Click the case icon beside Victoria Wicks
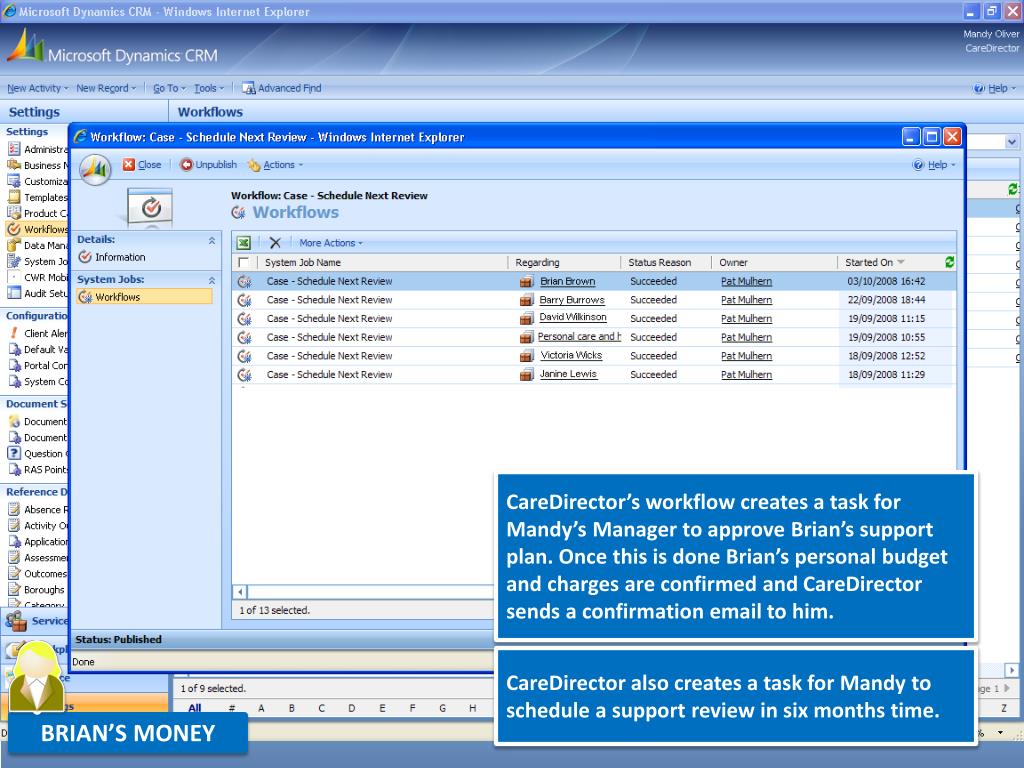Image resolution: width=1024 pixels, height=768 pixels. tap(526, 356)
